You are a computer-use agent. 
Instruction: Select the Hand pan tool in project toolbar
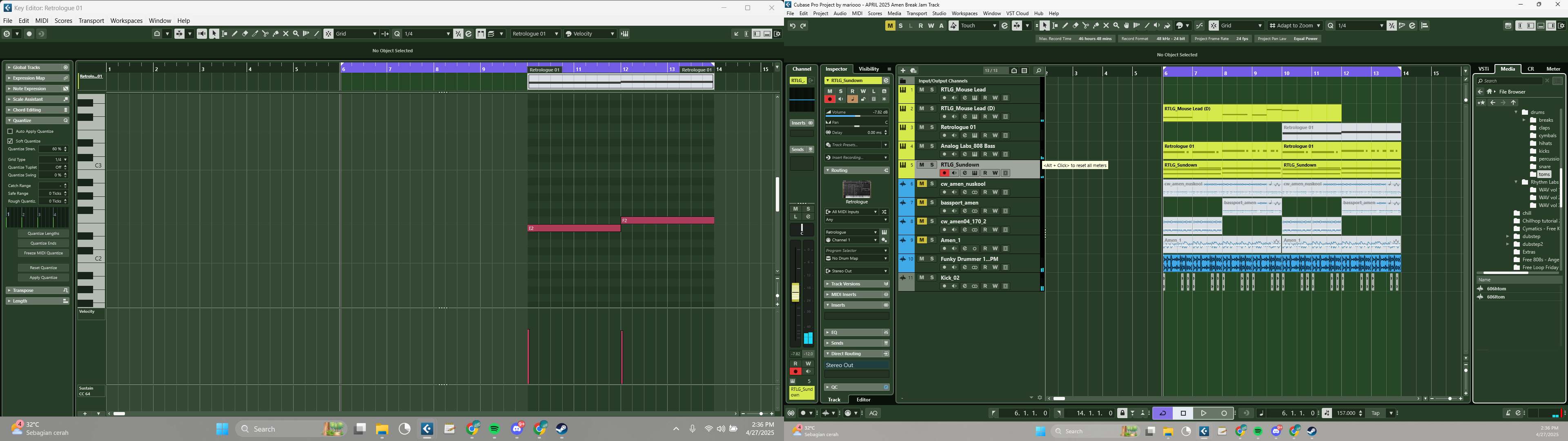(x=1127, y=26)
